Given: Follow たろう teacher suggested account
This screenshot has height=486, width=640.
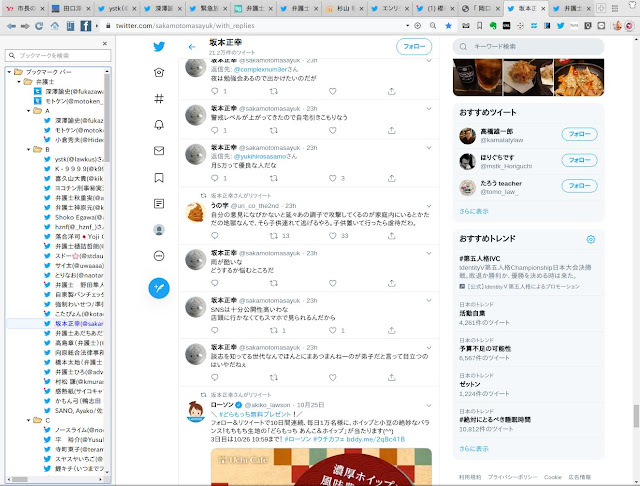Looking at the screenshot, I should point(579,186).
